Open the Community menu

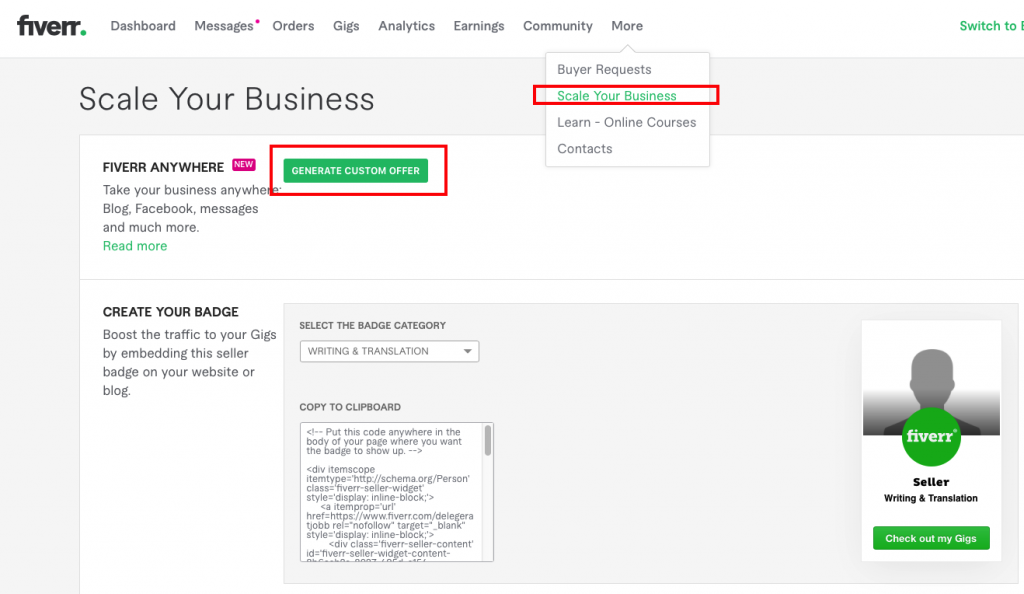tap(558, 26)
